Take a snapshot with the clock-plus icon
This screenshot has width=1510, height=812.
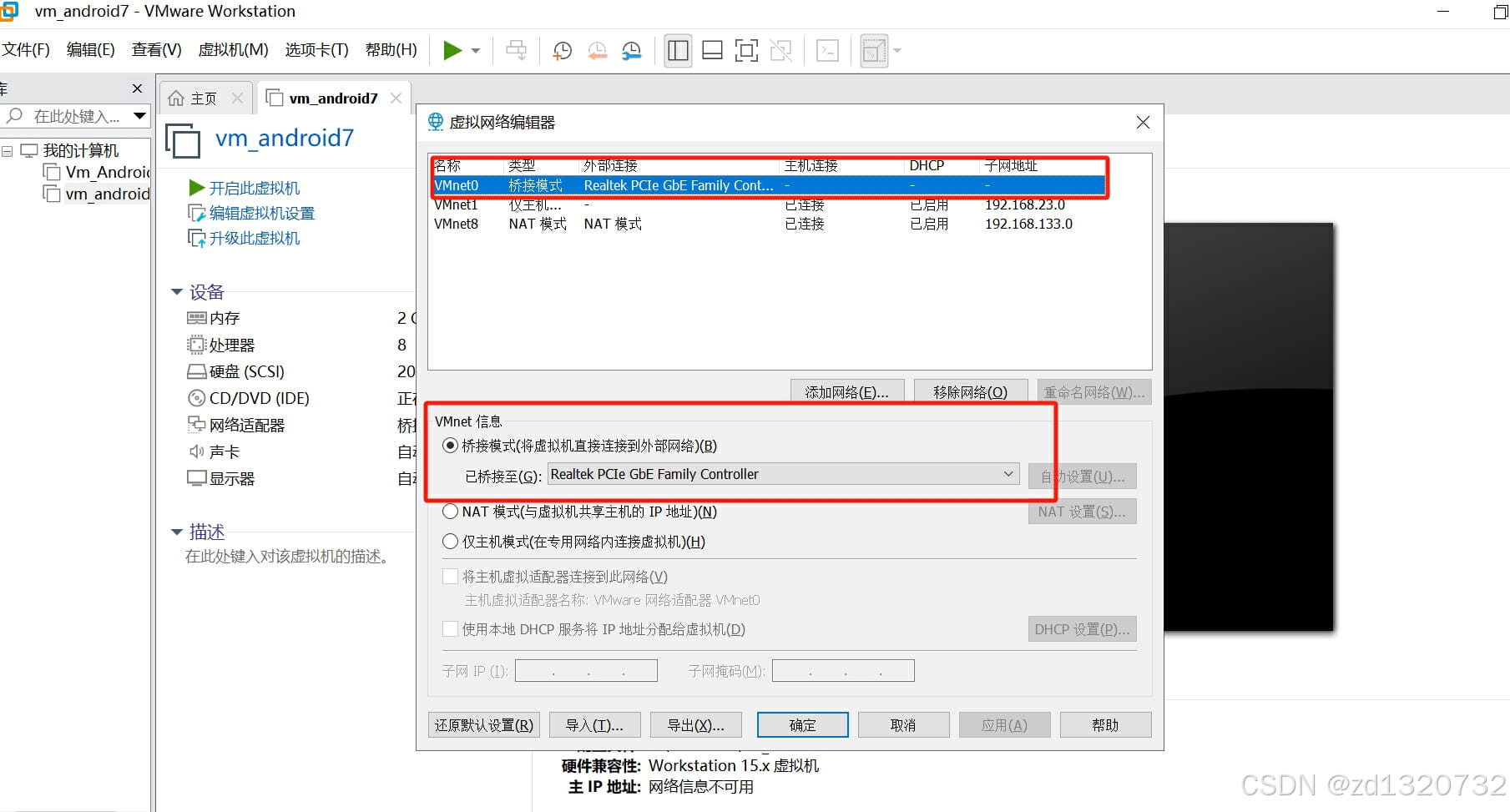pyautogui.click(x=563, y=51)
